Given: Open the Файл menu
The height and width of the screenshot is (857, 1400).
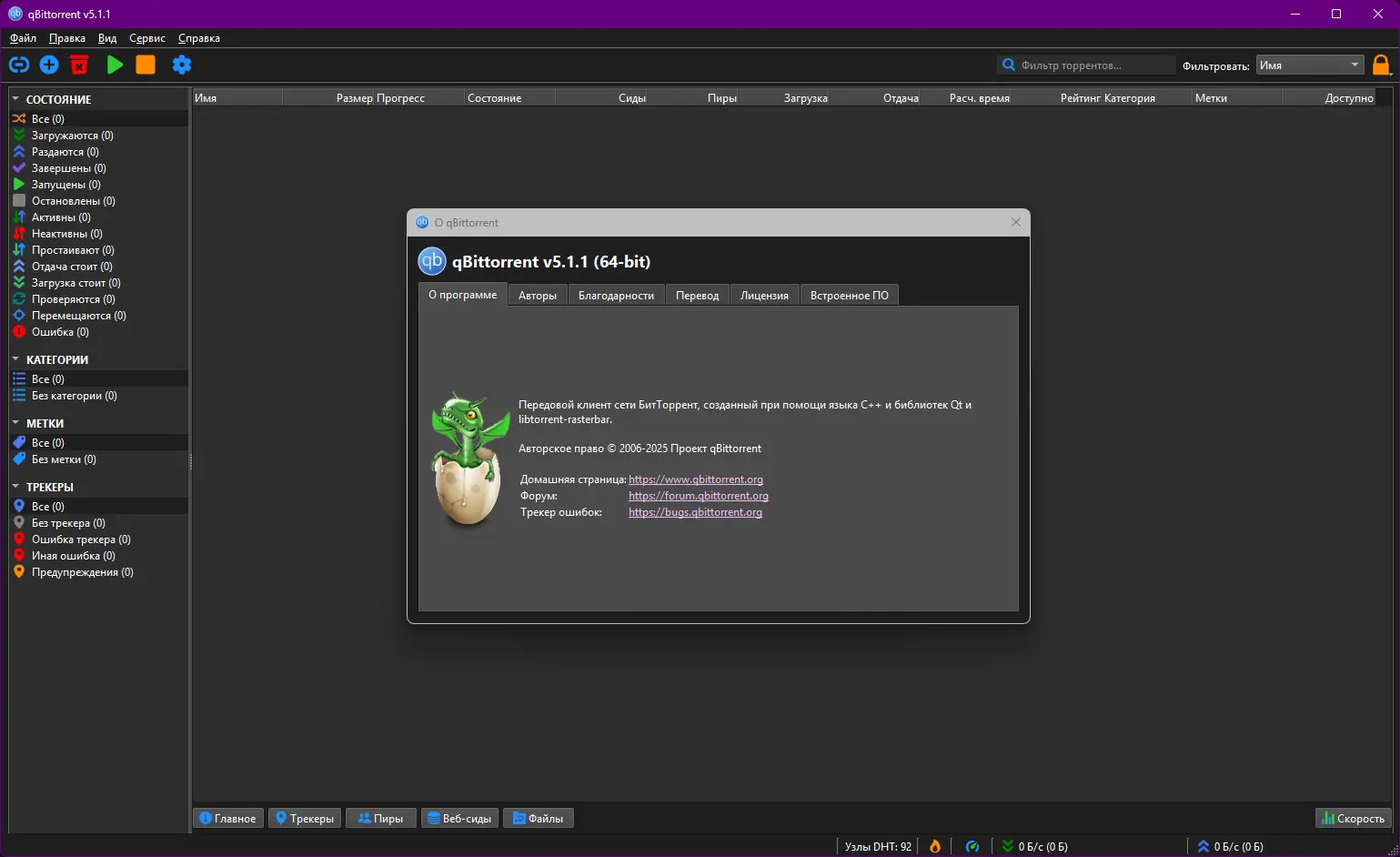Looking at the screenshot, I should pyautogui.click(x=24, y=38).
